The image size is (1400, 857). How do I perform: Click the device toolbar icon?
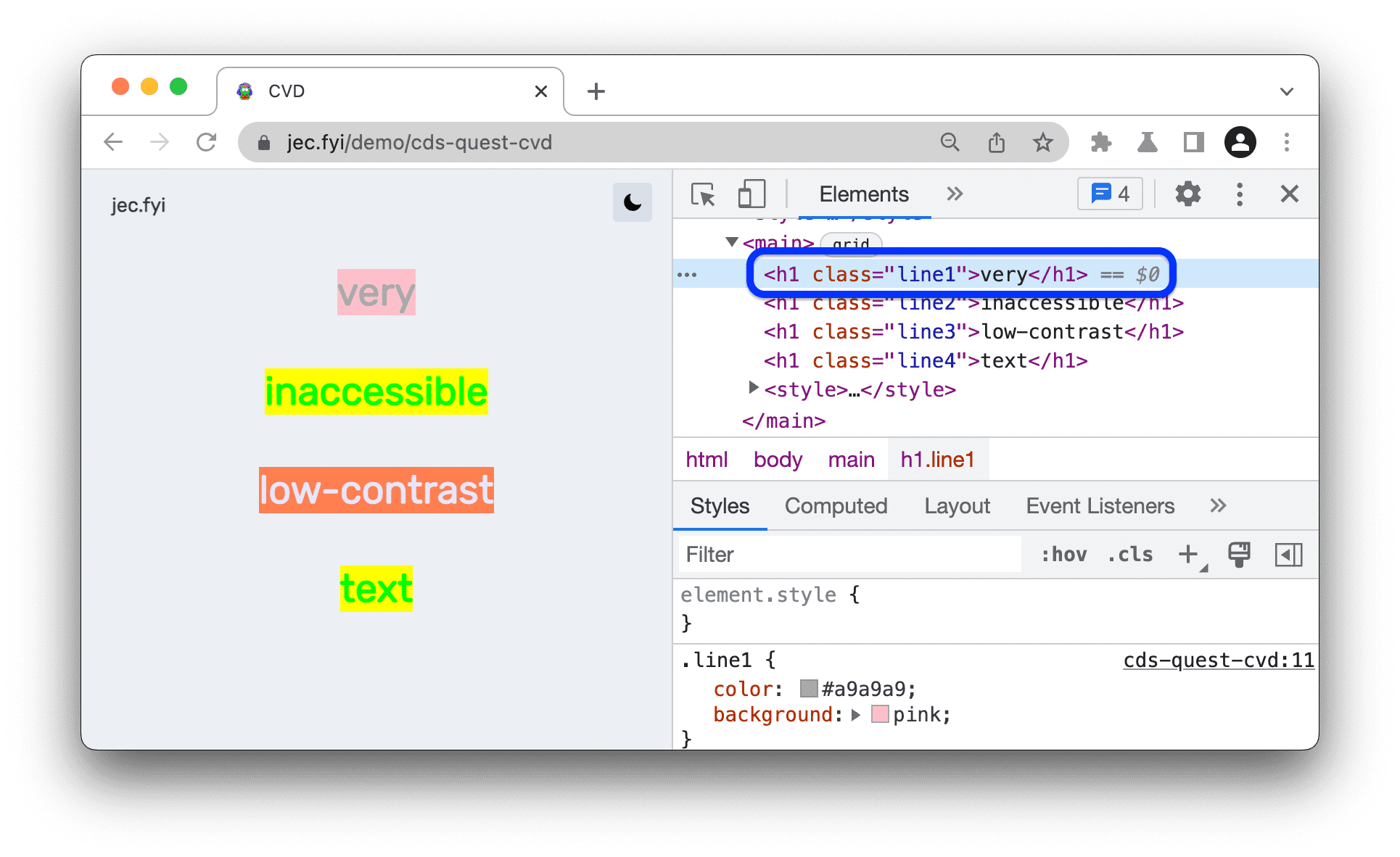[749, 195]
